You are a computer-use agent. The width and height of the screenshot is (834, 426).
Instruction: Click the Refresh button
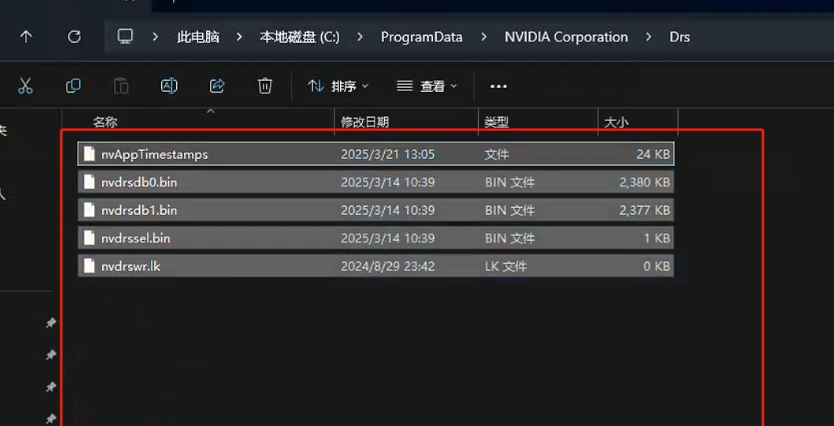click(74, 37)
